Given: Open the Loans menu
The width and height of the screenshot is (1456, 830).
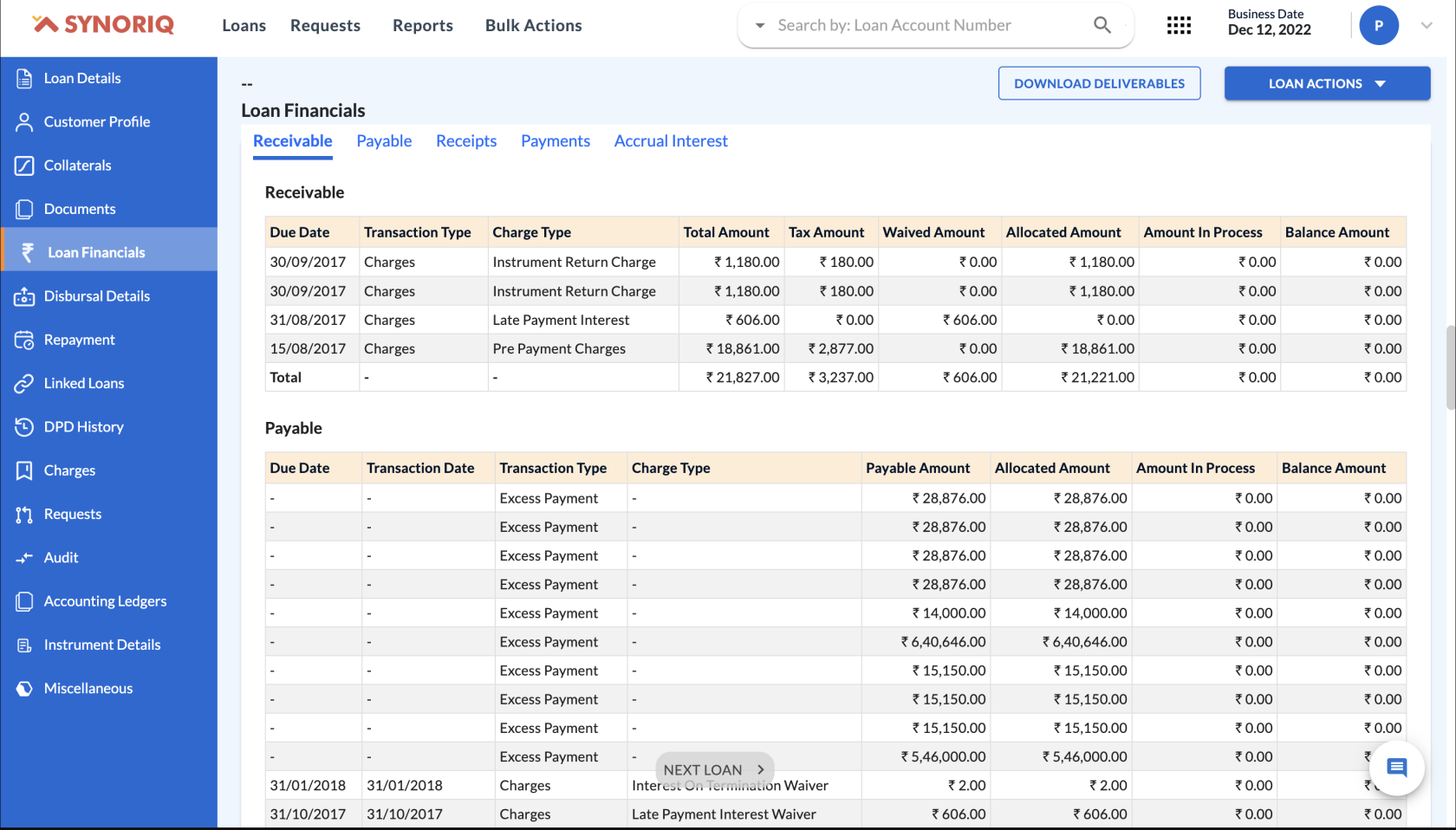Looking at the screenshot, I should [244, 25].
